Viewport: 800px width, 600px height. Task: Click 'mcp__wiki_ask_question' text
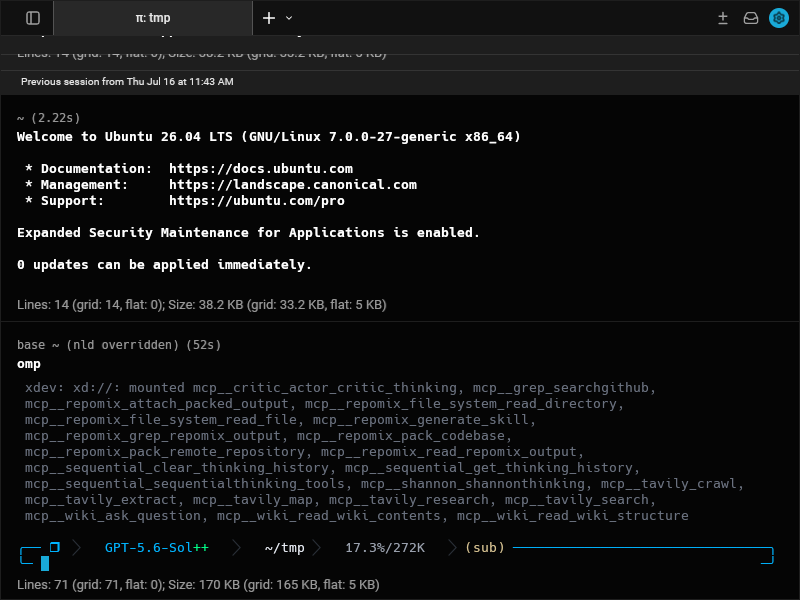click(x=113, y=516)
